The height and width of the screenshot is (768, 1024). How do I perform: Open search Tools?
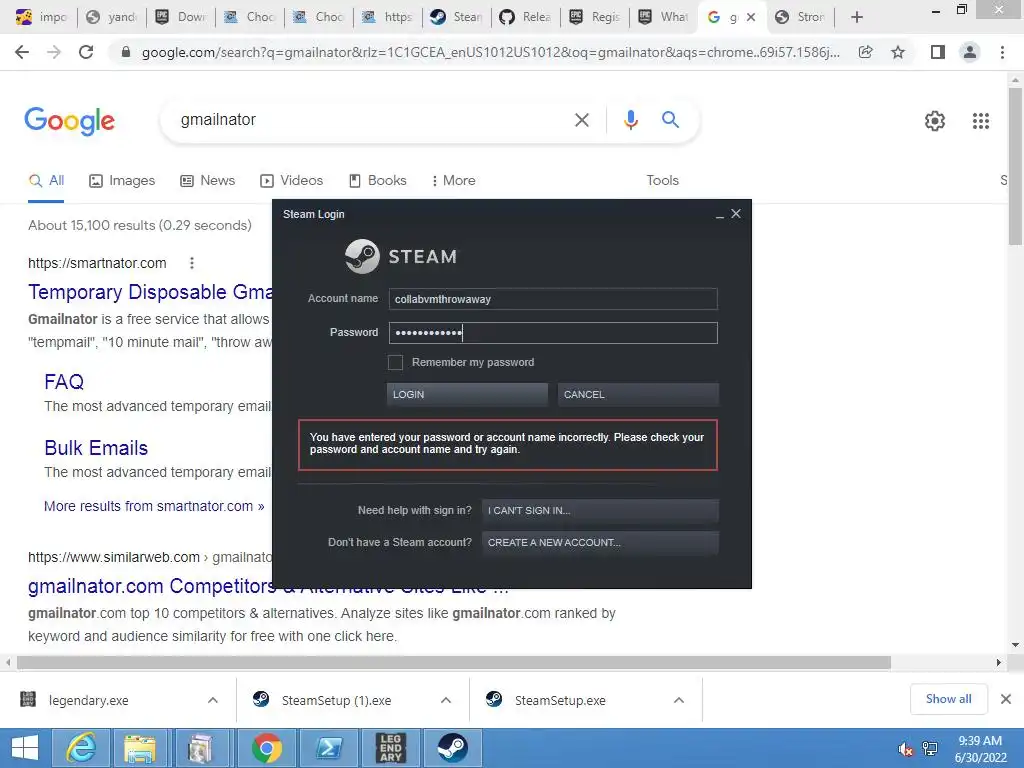(x=662, y=181)
